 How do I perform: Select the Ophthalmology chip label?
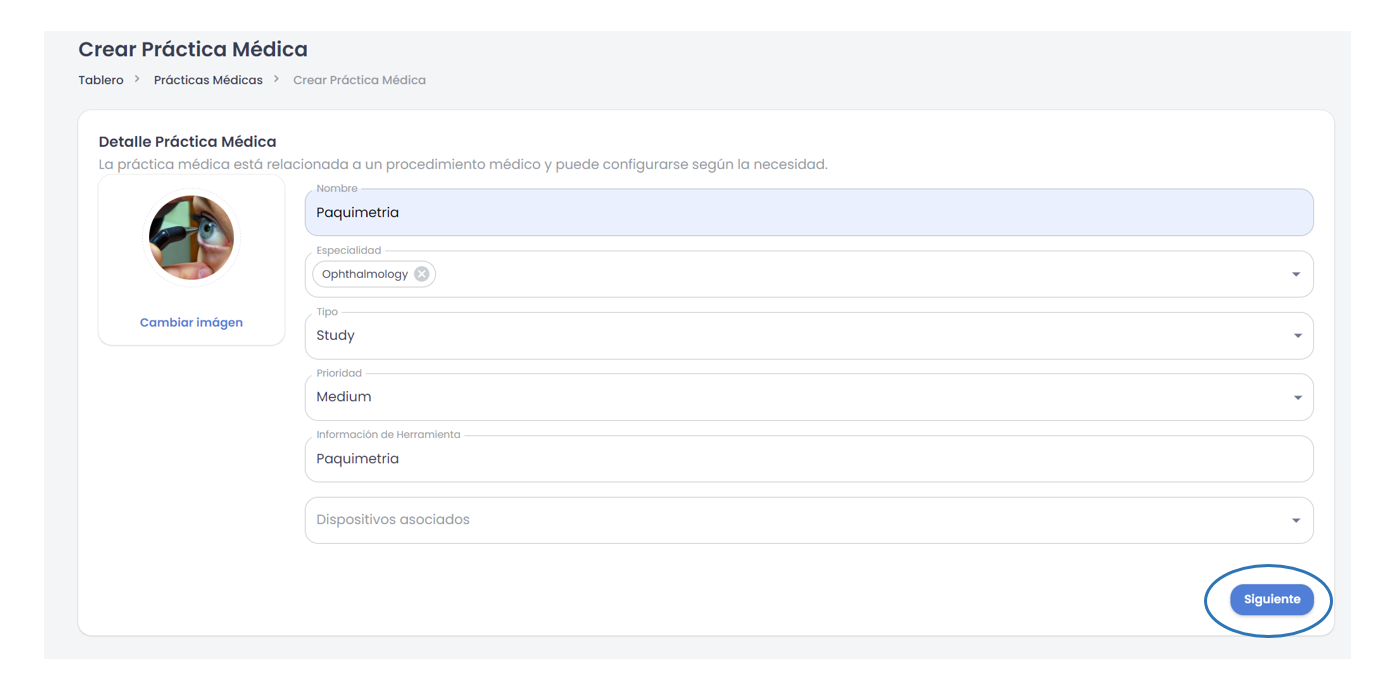[365, 274]
